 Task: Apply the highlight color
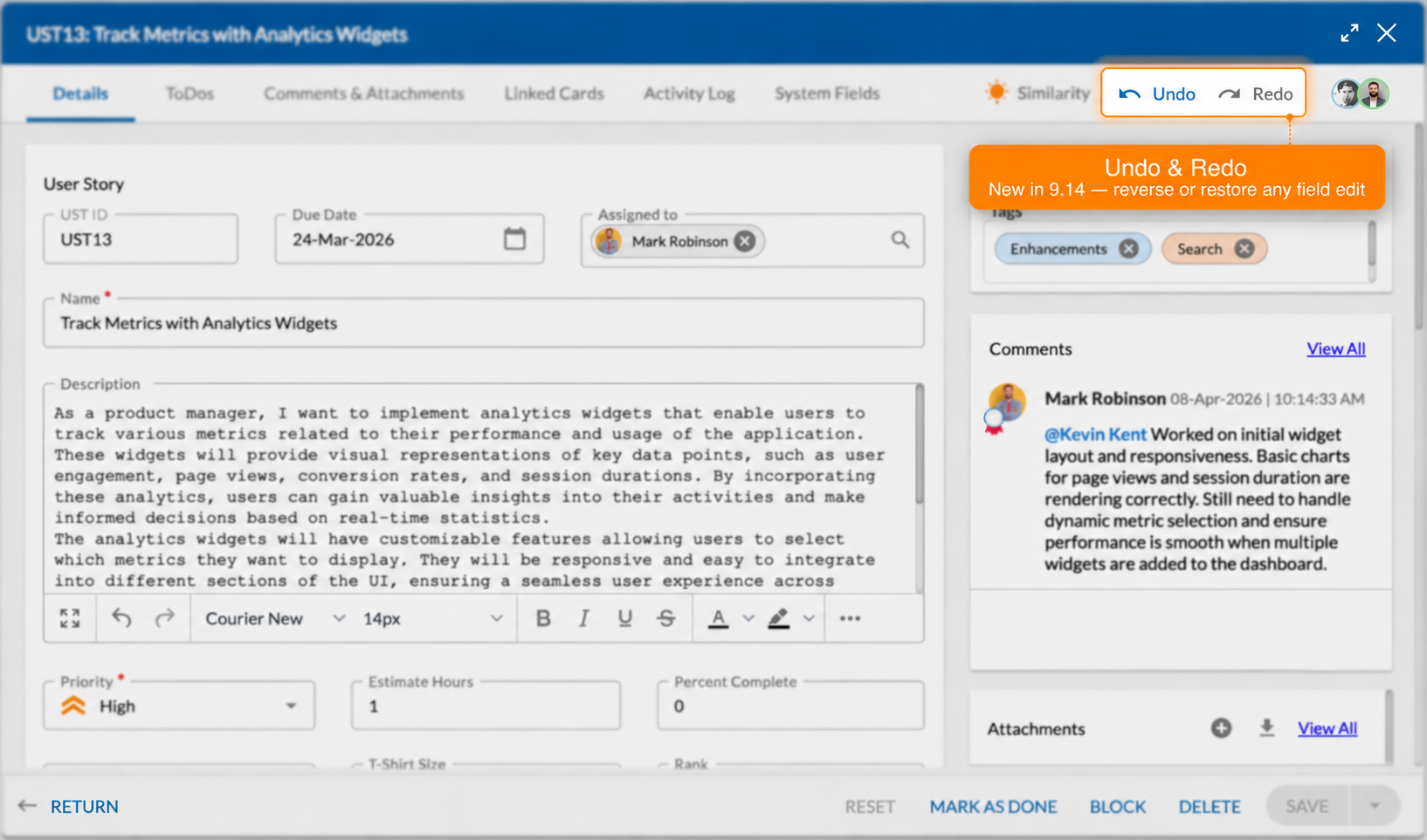[778, 618]
